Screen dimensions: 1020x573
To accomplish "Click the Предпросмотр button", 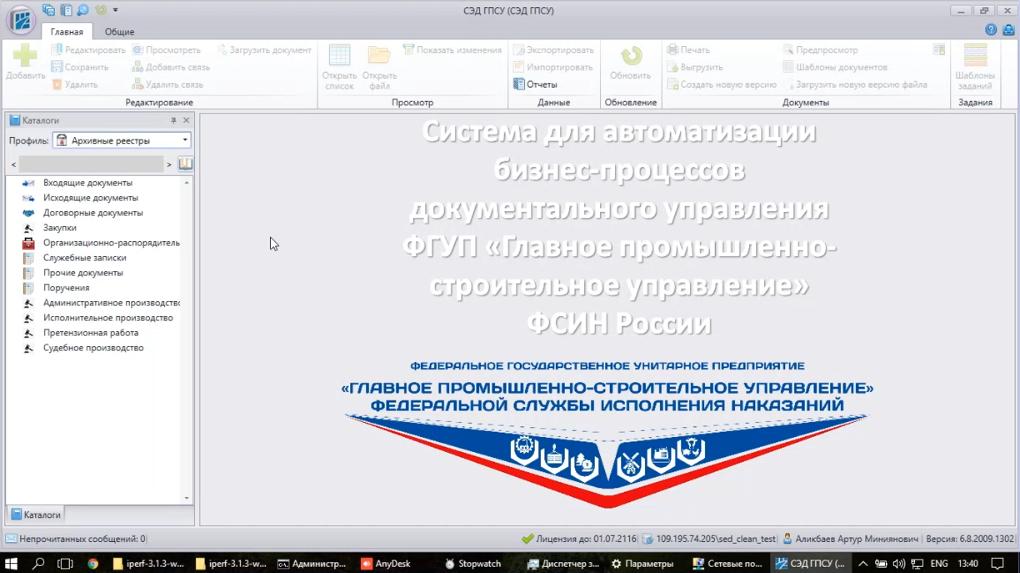I will 820,50.
